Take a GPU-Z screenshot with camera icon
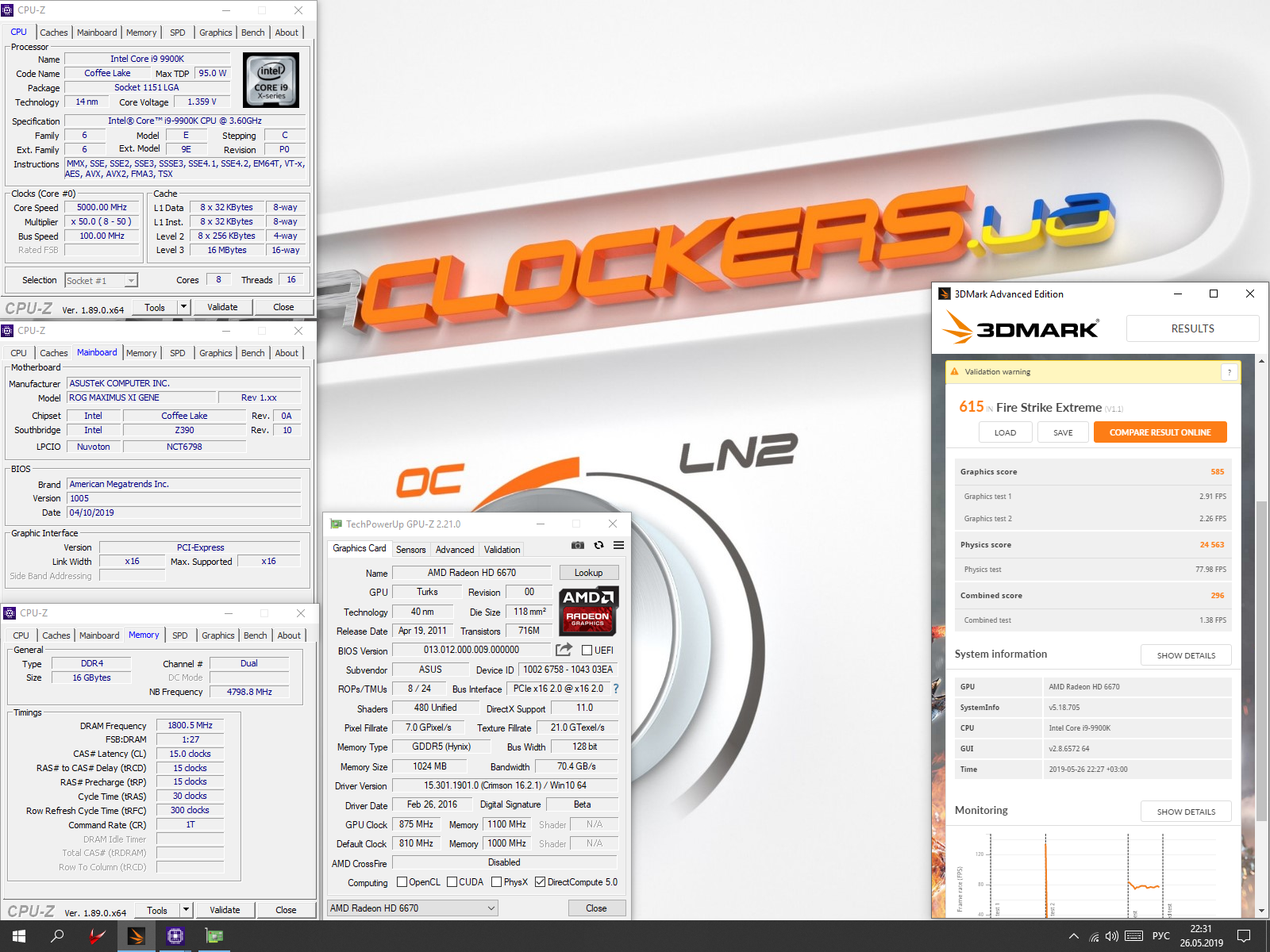Viewport: 1270px width, 952px height. coord(578,545)
